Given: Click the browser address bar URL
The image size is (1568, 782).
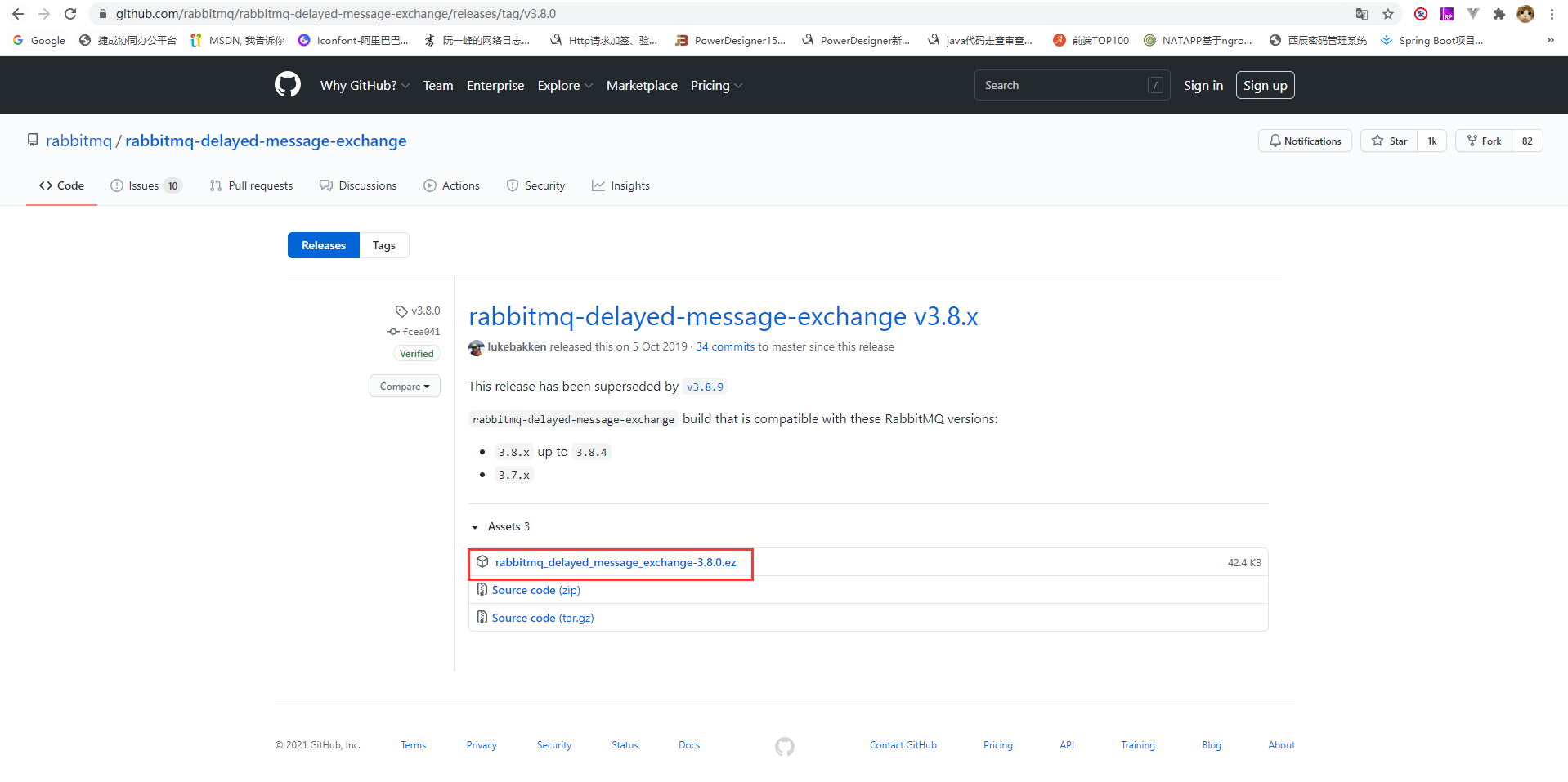Looking at the screenshot, I should [x=336, y=14].
